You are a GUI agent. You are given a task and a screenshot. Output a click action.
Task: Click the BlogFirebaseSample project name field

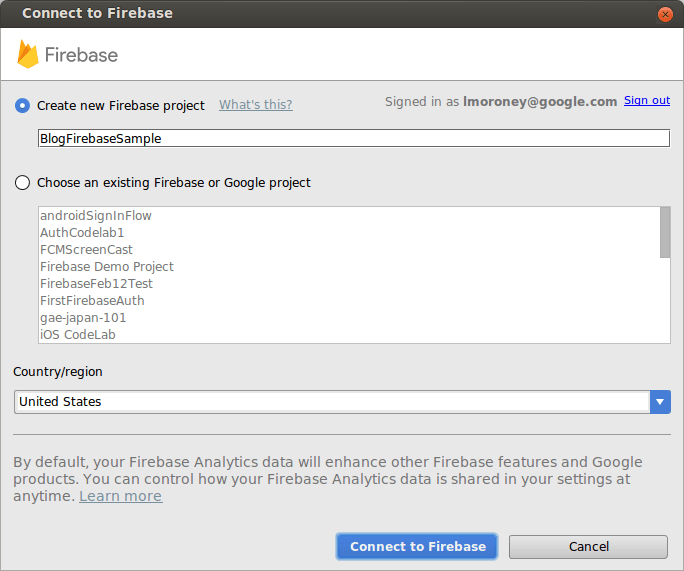pyautogui.click(x=352, y=139)
